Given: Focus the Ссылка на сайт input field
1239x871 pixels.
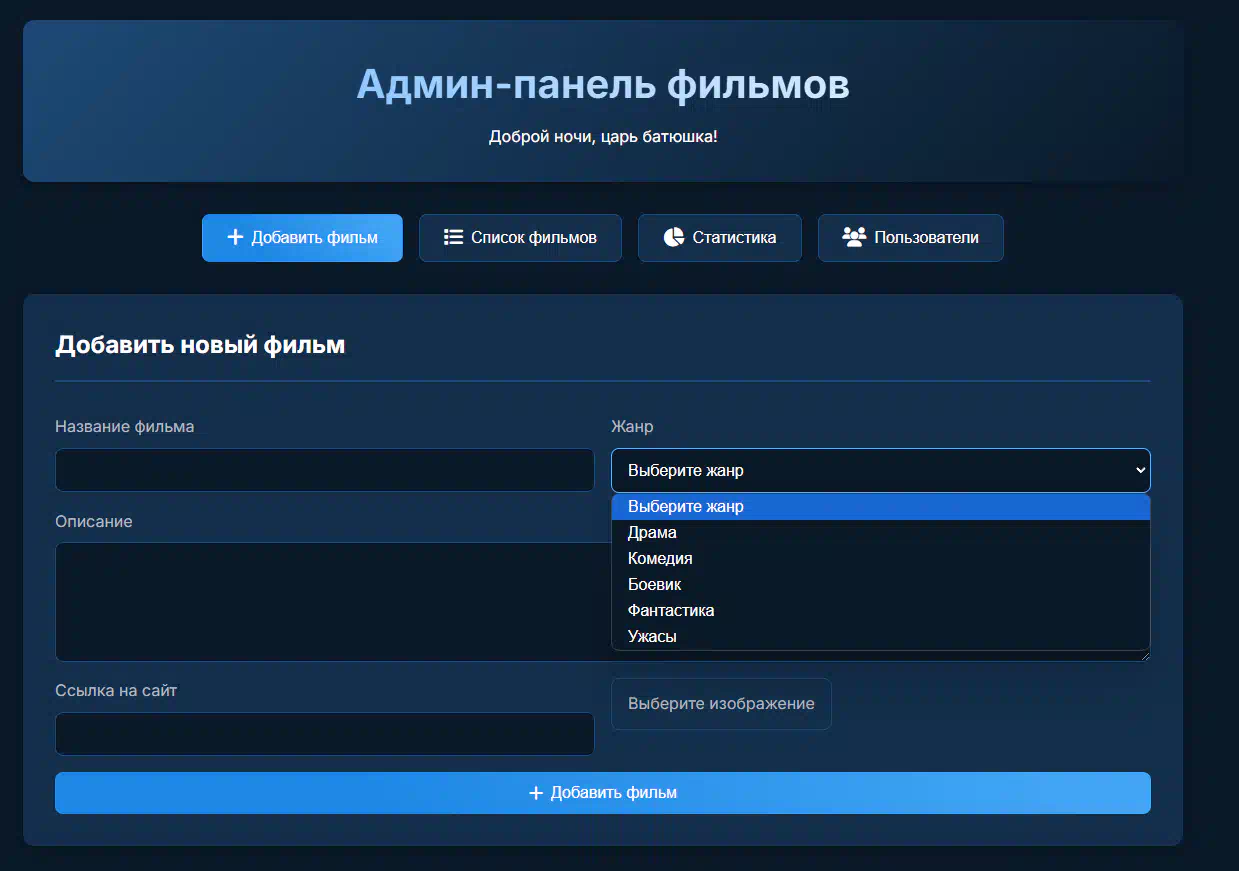Looking at the screenshot, I should tap(324, 734).
